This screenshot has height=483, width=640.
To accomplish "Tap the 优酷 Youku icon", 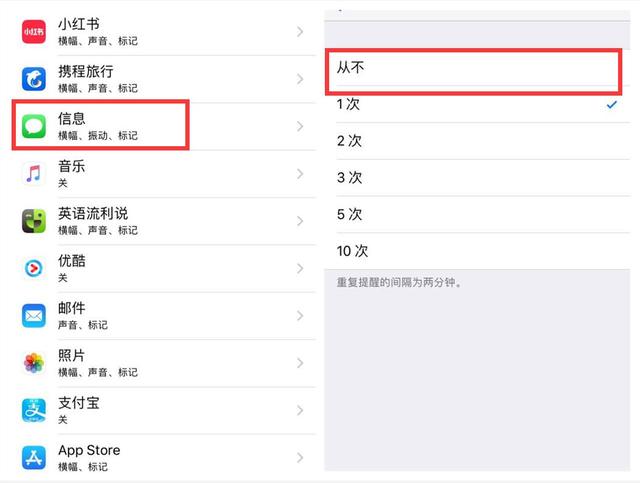I will tap(33, 268).
